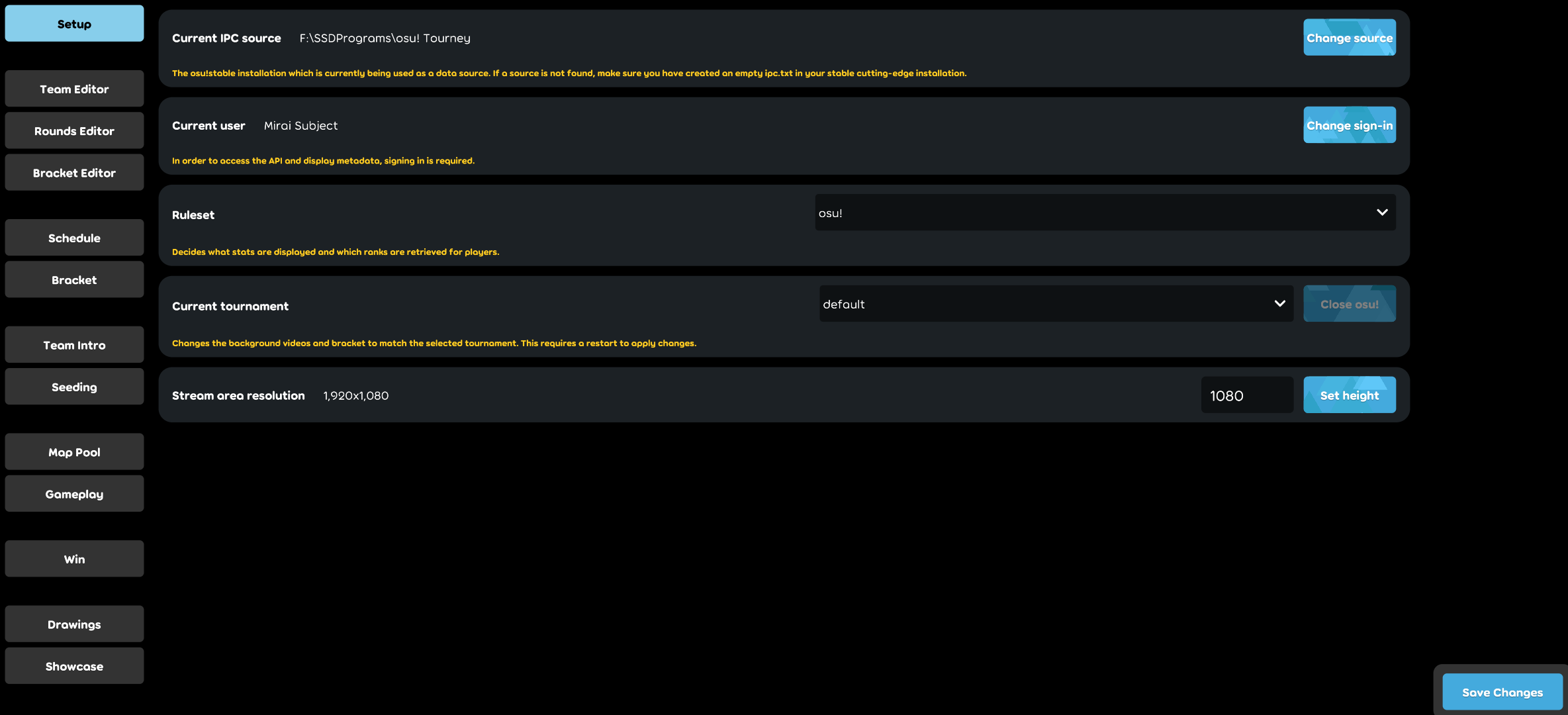Screen dimensions: 1568x715
Task: Click the Bracket Editor sidebar icon
Action: click(x=74, y=172)
